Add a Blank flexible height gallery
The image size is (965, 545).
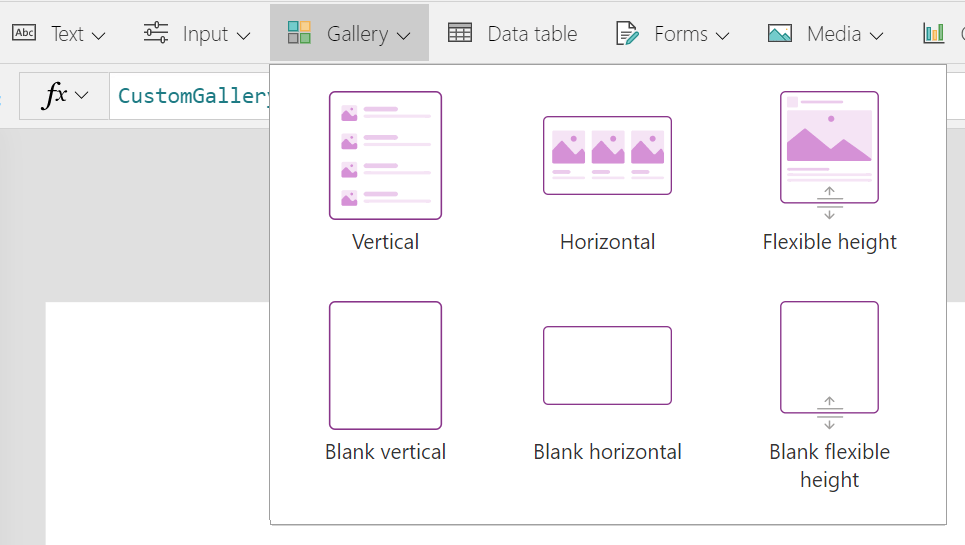coord(829,358)
